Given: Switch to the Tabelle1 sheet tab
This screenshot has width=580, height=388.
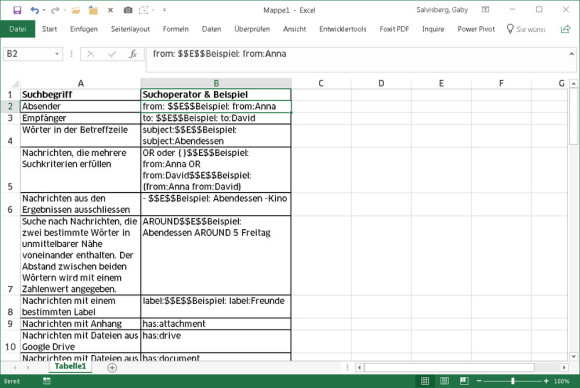Looking at the screenshot, I should [70, 367].
